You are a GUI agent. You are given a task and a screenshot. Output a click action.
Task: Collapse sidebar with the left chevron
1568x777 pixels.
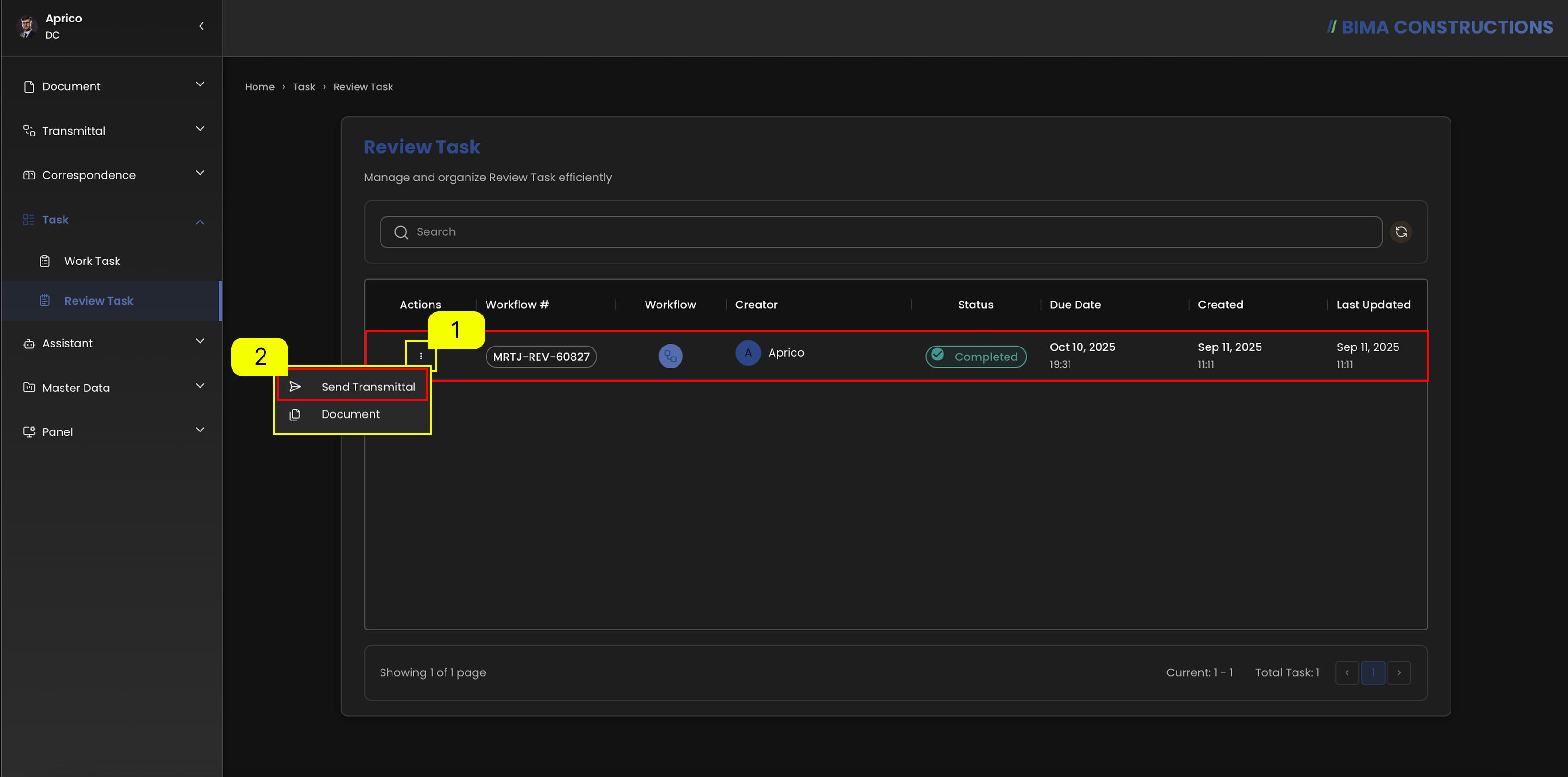pyautogui.click(x=201, y=26)
